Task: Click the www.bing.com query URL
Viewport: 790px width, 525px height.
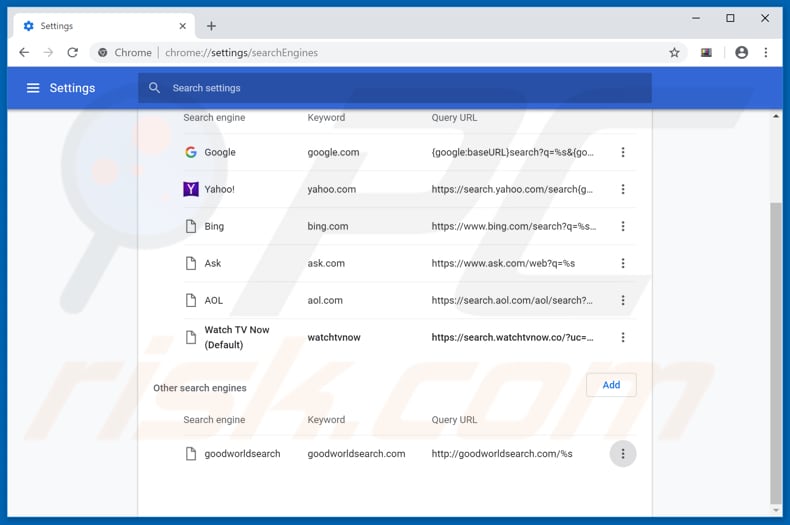Action: (x=513, y=226)
